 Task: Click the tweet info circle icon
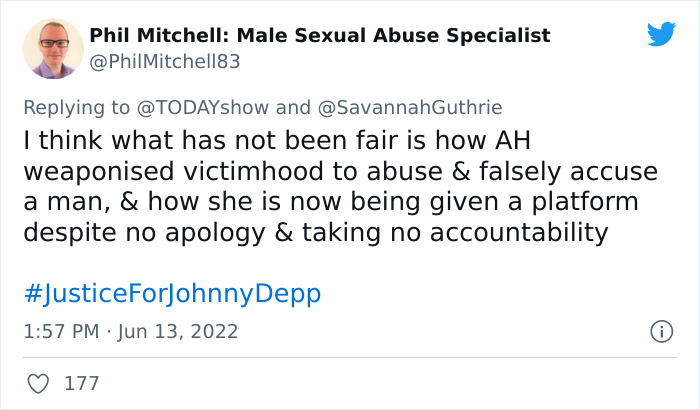pyautogui.click(x=660, y=330)
